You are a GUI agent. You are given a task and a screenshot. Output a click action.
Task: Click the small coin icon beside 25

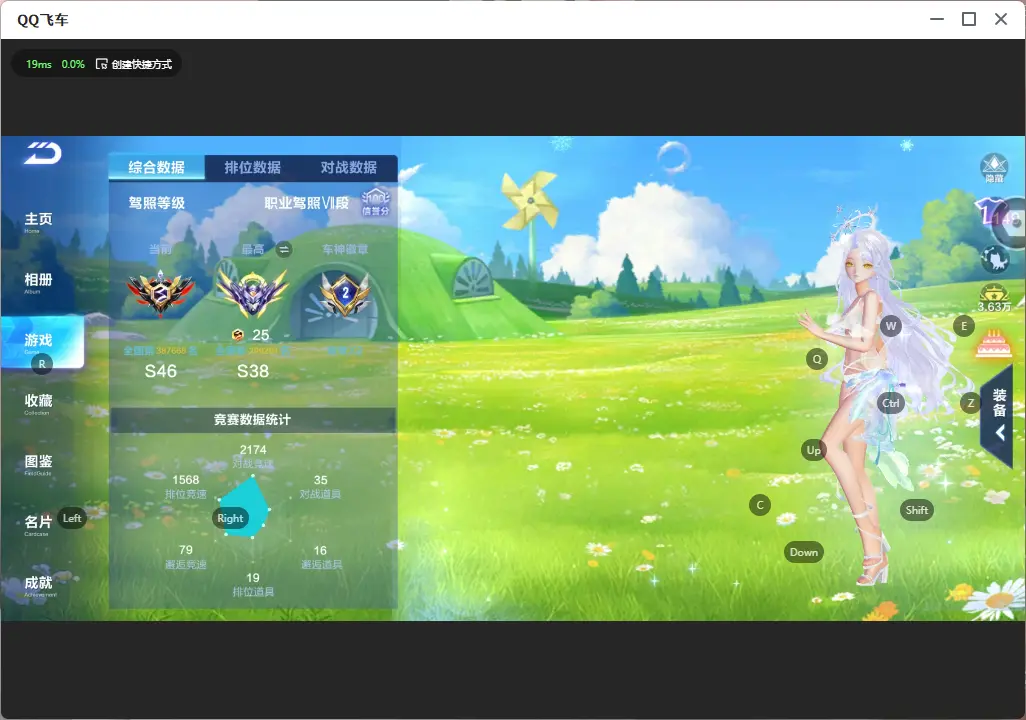pos(238,335)
